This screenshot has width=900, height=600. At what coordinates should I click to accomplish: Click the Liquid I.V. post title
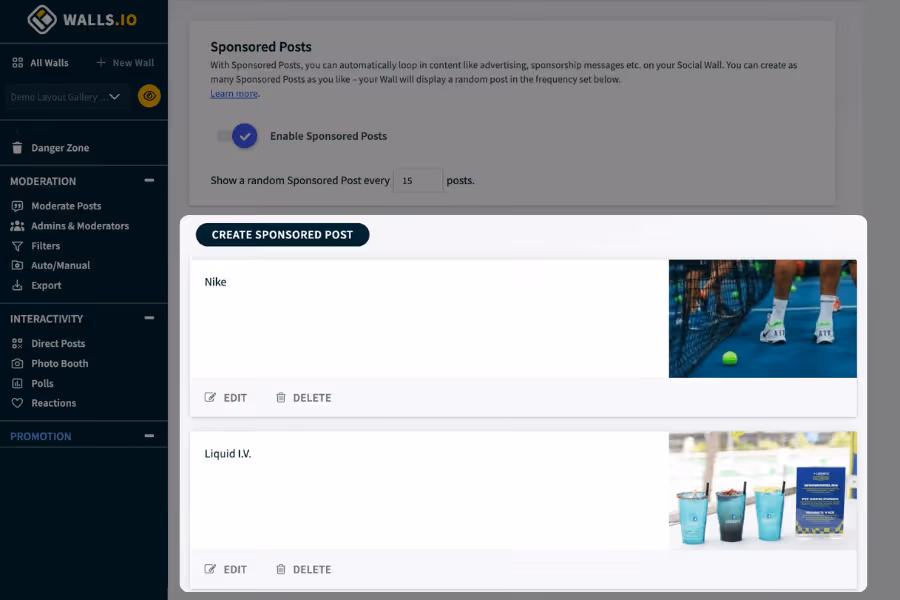228,454
